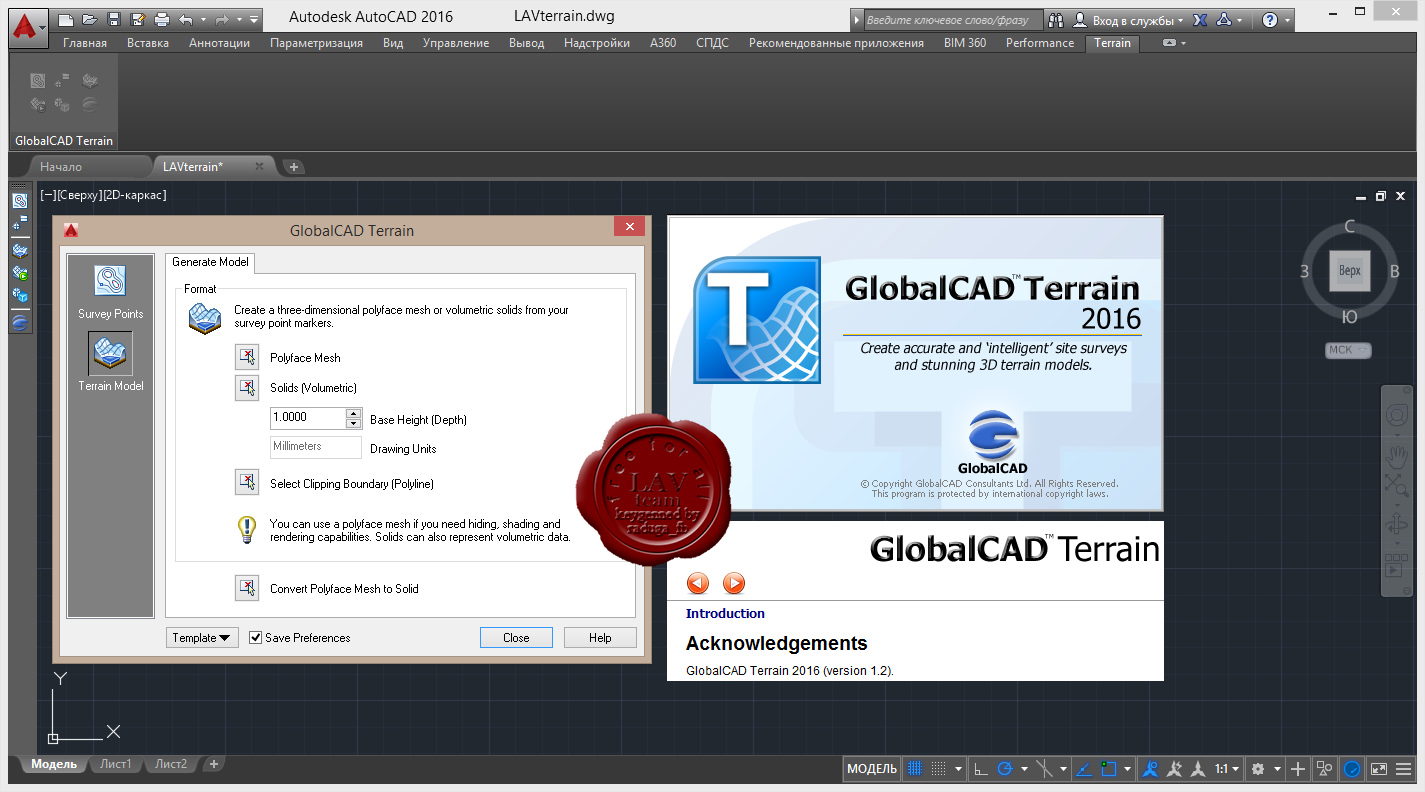
Task: Toggle annotation visibility icon in status bar
Action: [1150, 769]
